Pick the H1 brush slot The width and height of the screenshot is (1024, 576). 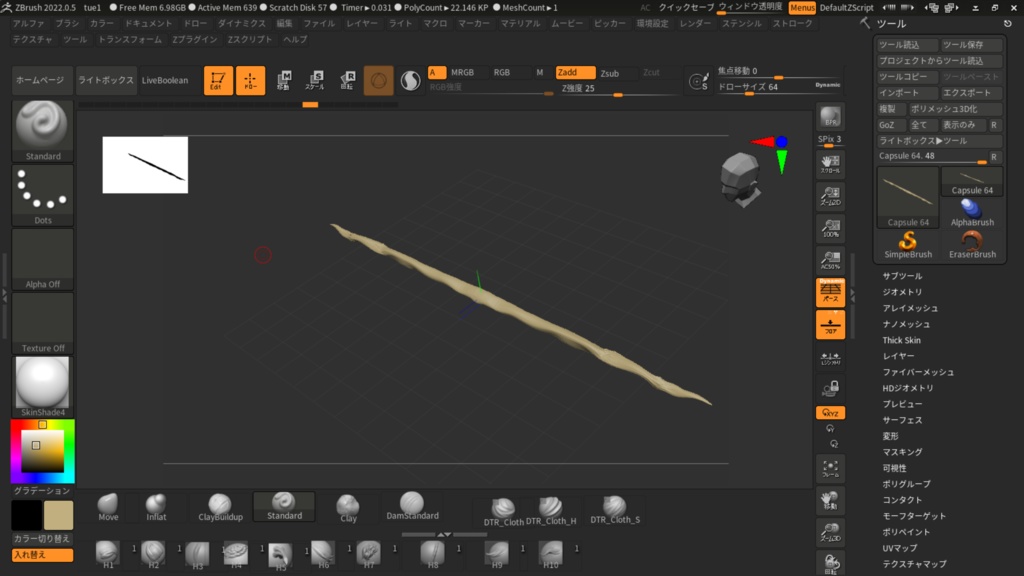[x=108, y=554]
